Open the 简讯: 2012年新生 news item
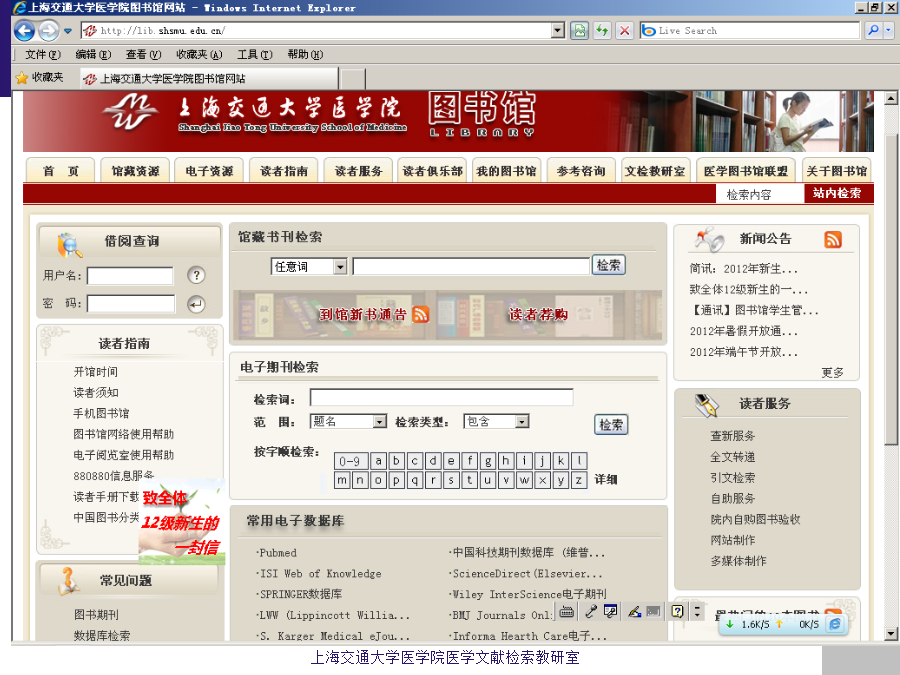The height and width of the screenshot is (675, 900). (x=743, y=269)
